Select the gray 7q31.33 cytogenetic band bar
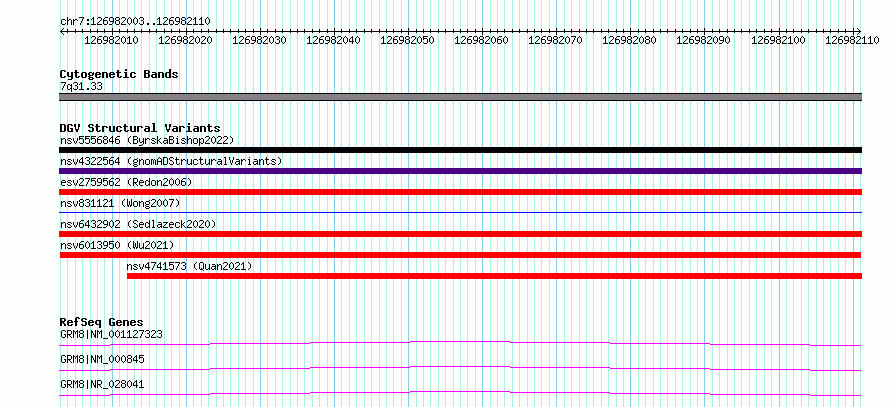 460,97
